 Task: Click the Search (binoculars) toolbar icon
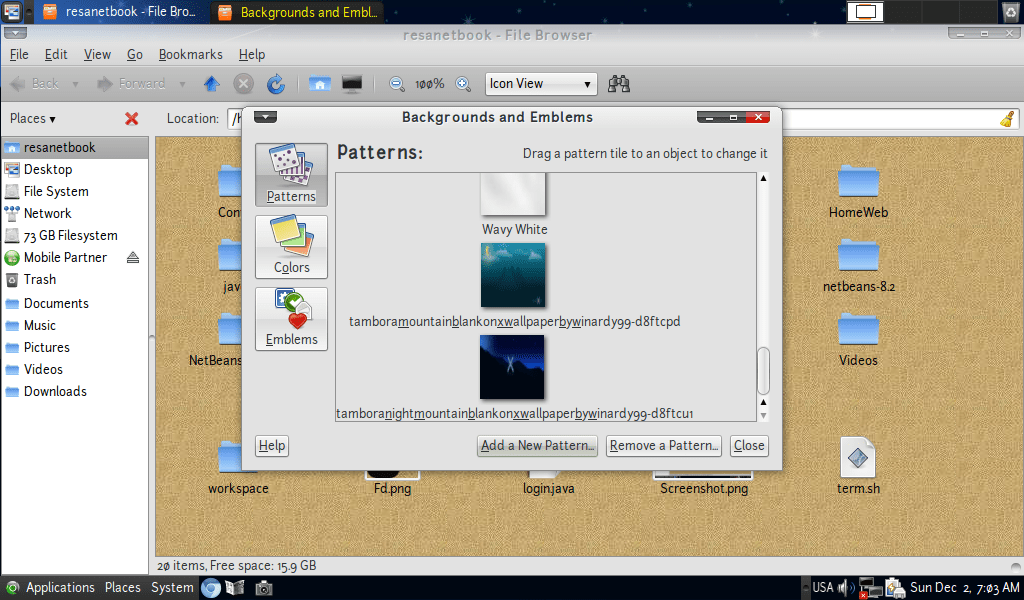point(618,84)
